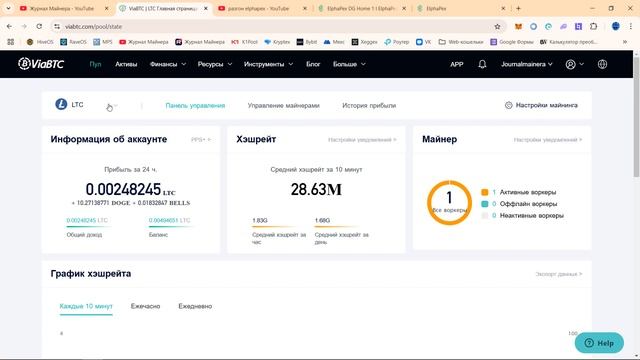640x360 pixels.
Task: Click the gray Неактивные воркеры swatch
Action: pos(484,216)
